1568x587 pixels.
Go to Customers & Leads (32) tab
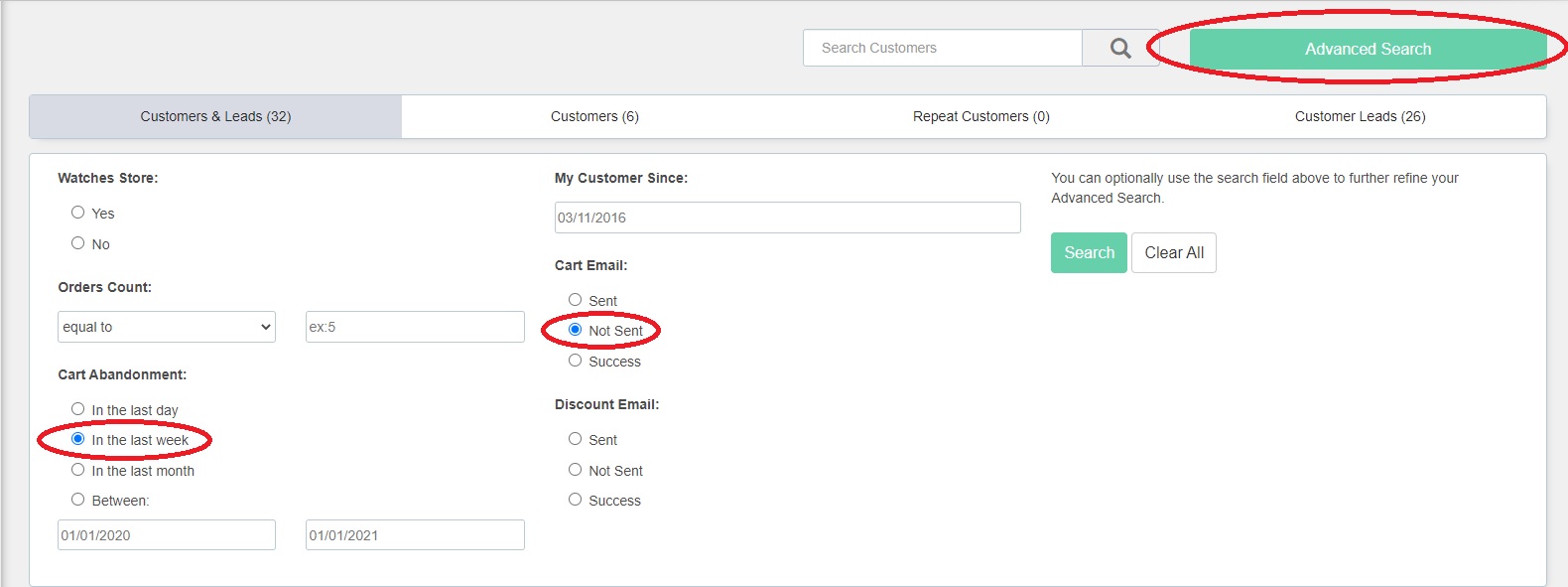click(215, 116)
